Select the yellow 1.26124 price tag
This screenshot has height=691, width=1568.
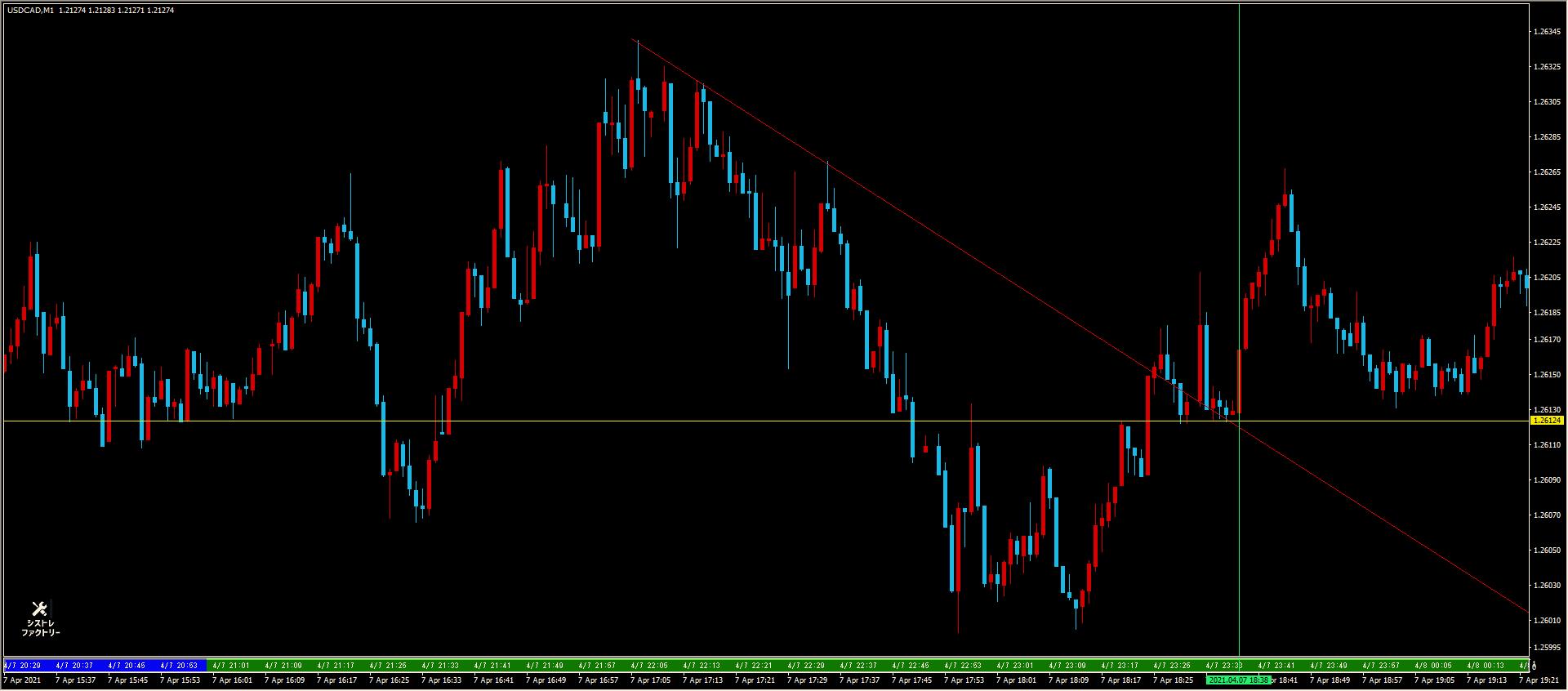click(1547, 421)
